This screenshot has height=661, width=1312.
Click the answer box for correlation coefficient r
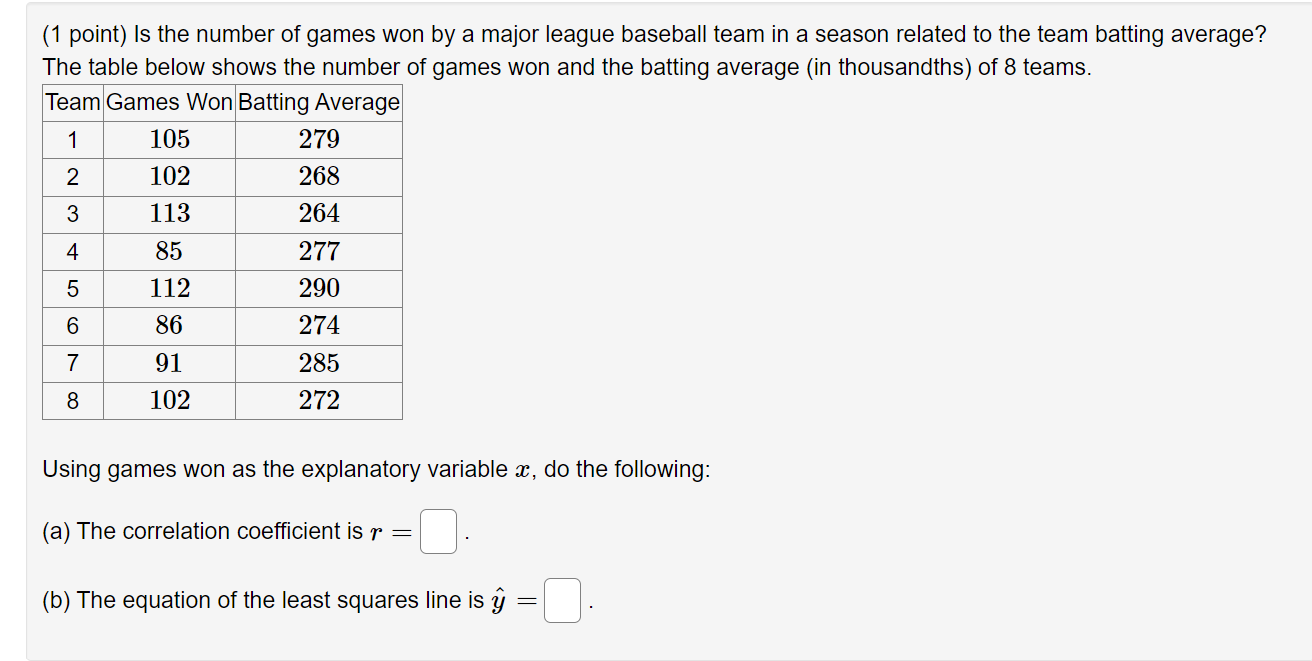point(437,531)
